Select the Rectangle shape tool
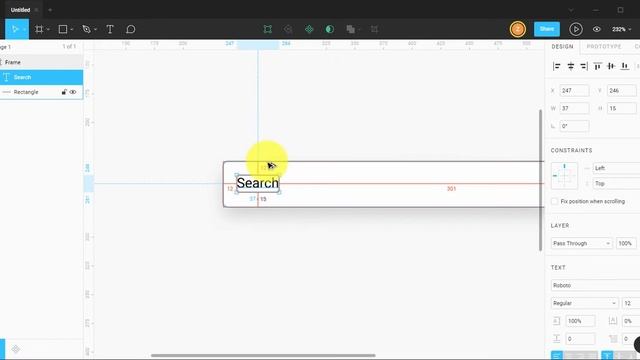 click(63, 29)
